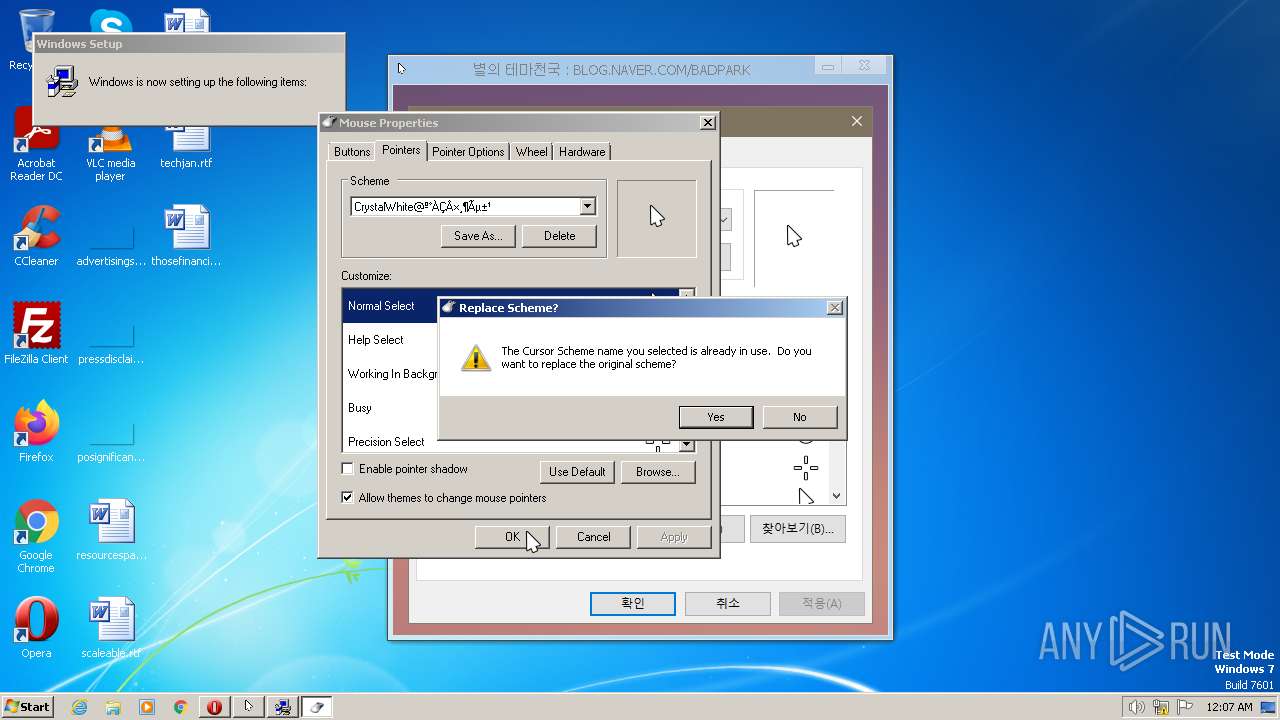This screenshot has width=1280, height=720.
Task: Launch Chrome from taskbar
Action: (x=180, y=707)
